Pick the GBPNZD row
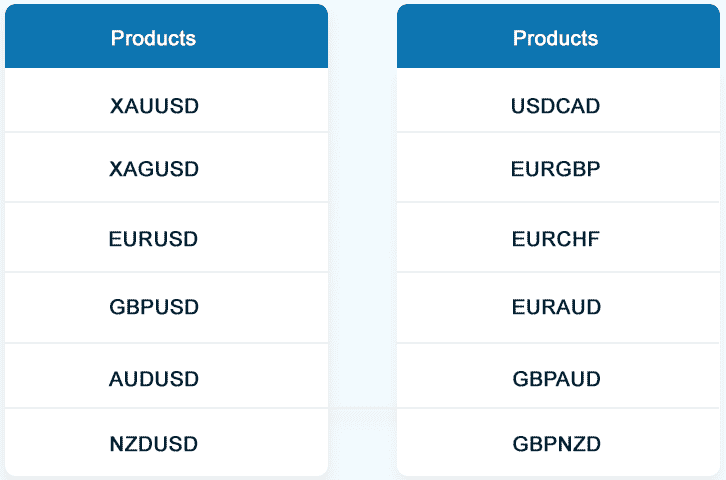Screen dimensions: 726x480 pyautogui.click(x=555, y=443)
